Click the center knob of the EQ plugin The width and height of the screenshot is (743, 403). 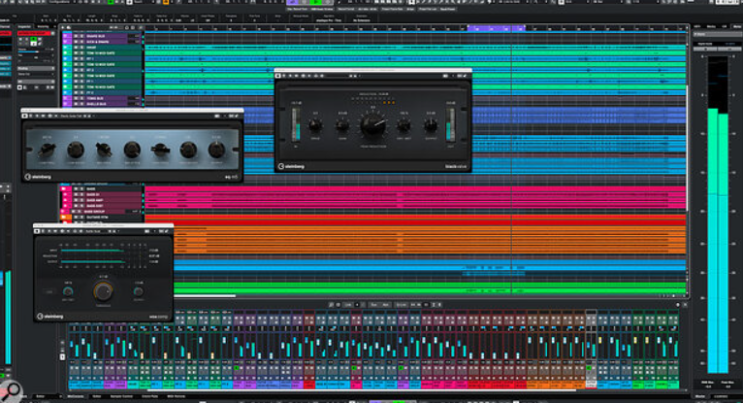pyautogui.click(x=132, y=150)
